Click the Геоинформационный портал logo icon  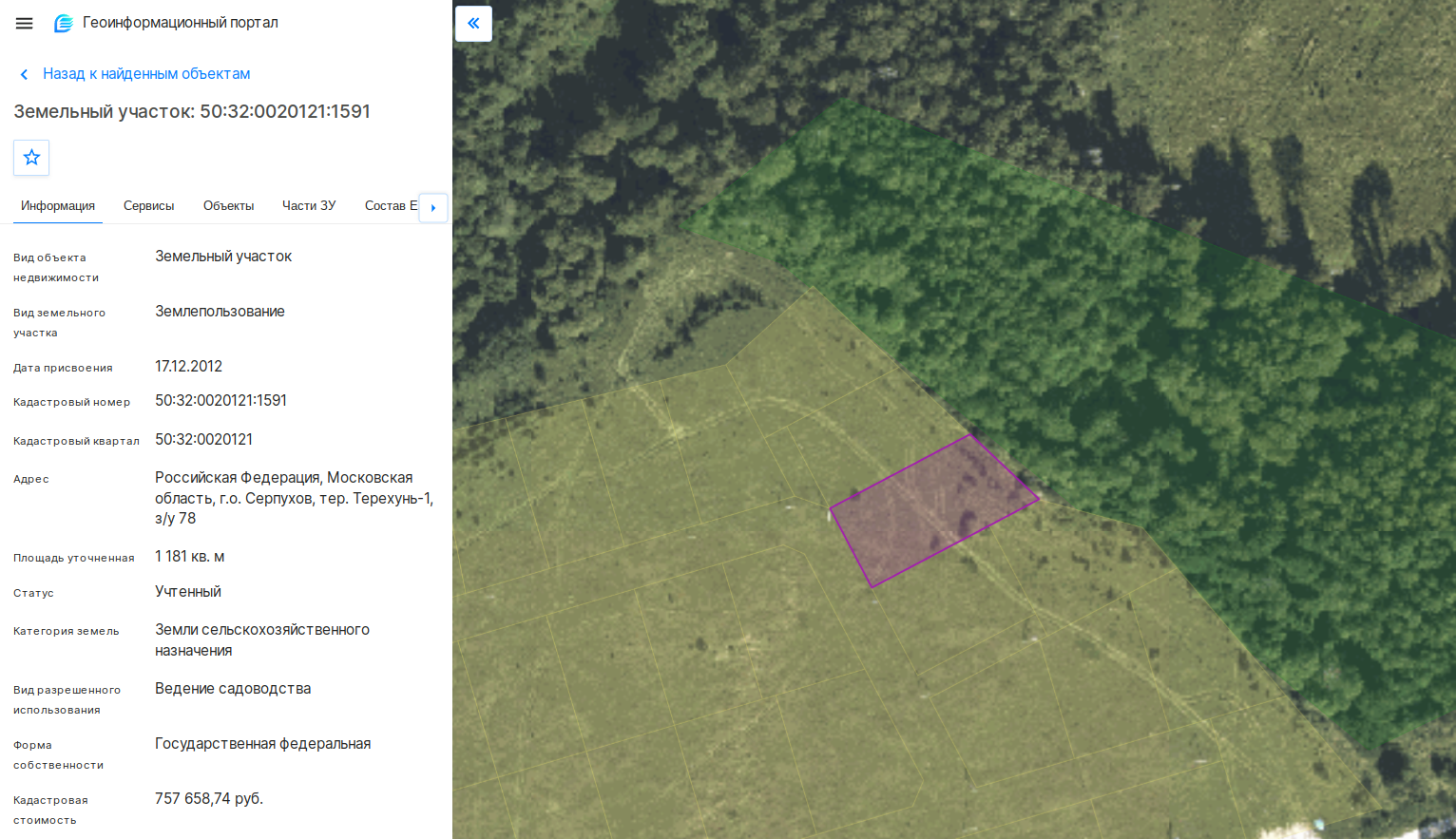point(64,24)
